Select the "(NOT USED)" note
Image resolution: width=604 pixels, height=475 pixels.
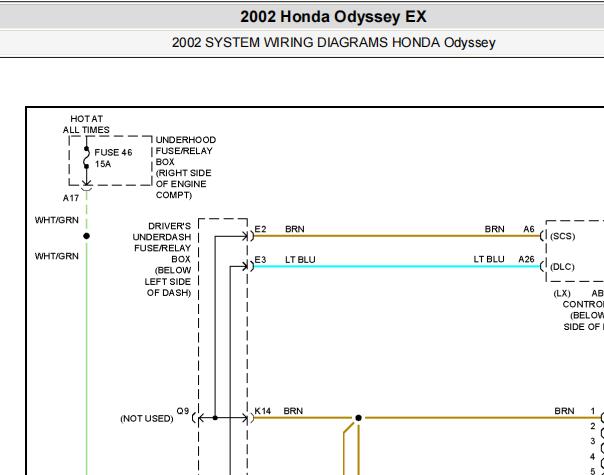pos(147,418)
